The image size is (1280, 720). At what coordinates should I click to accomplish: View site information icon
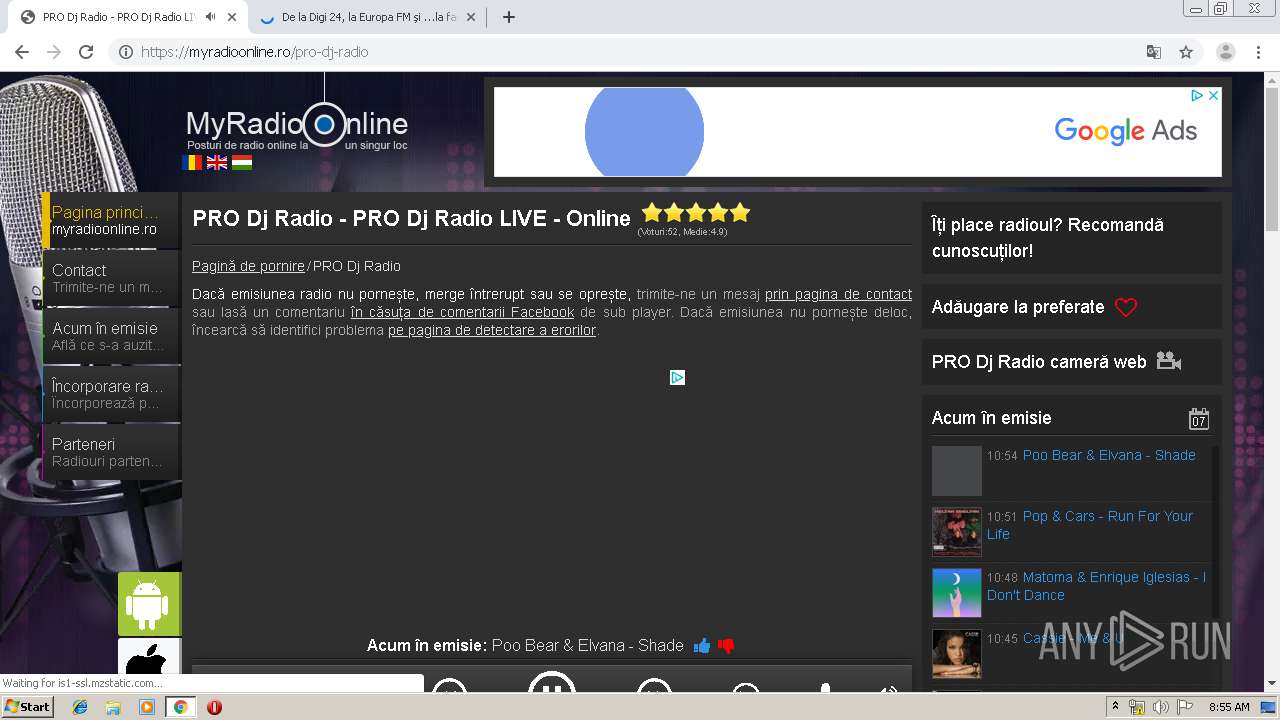[126, 52]
